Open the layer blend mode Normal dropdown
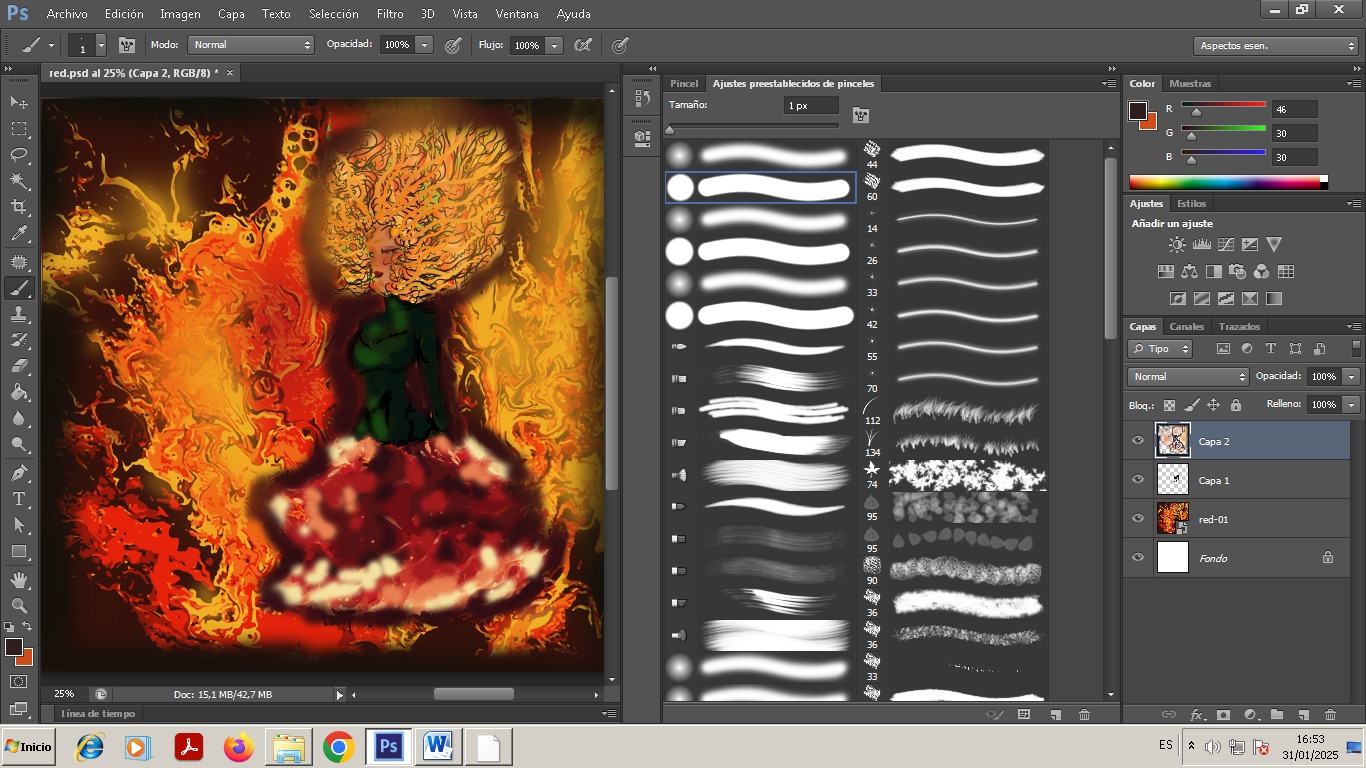This screenshot has height=768, width=1366. [1189, 377]
